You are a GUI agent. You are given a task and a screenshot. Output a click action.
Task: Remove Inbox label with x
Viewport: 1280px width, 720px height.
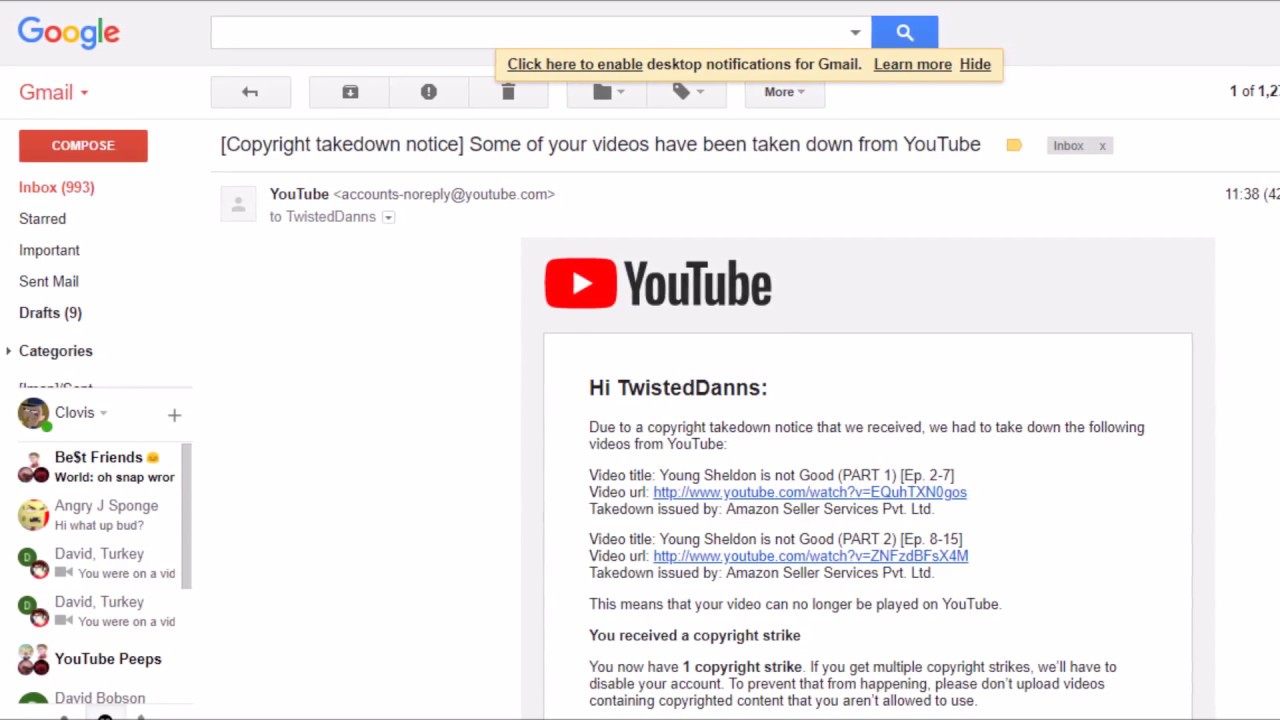(x=1102, y=146)
